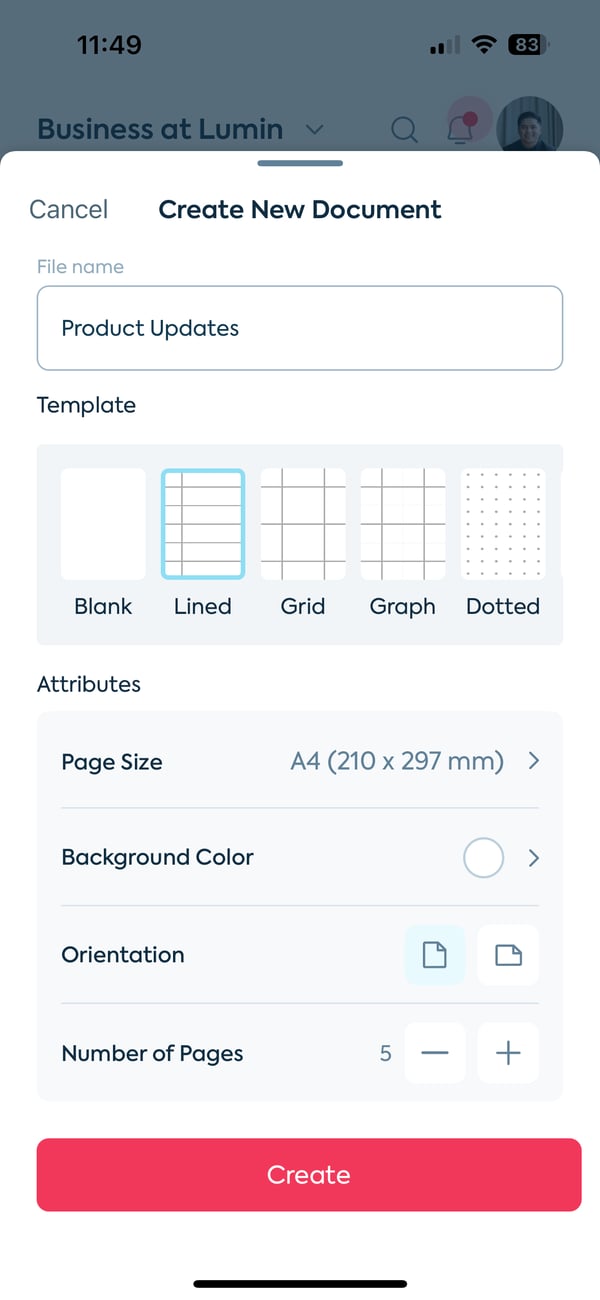The width and height of the screenshot is (600, 1300).
Task: Select the Template section heading
Action: coord(86,405)
